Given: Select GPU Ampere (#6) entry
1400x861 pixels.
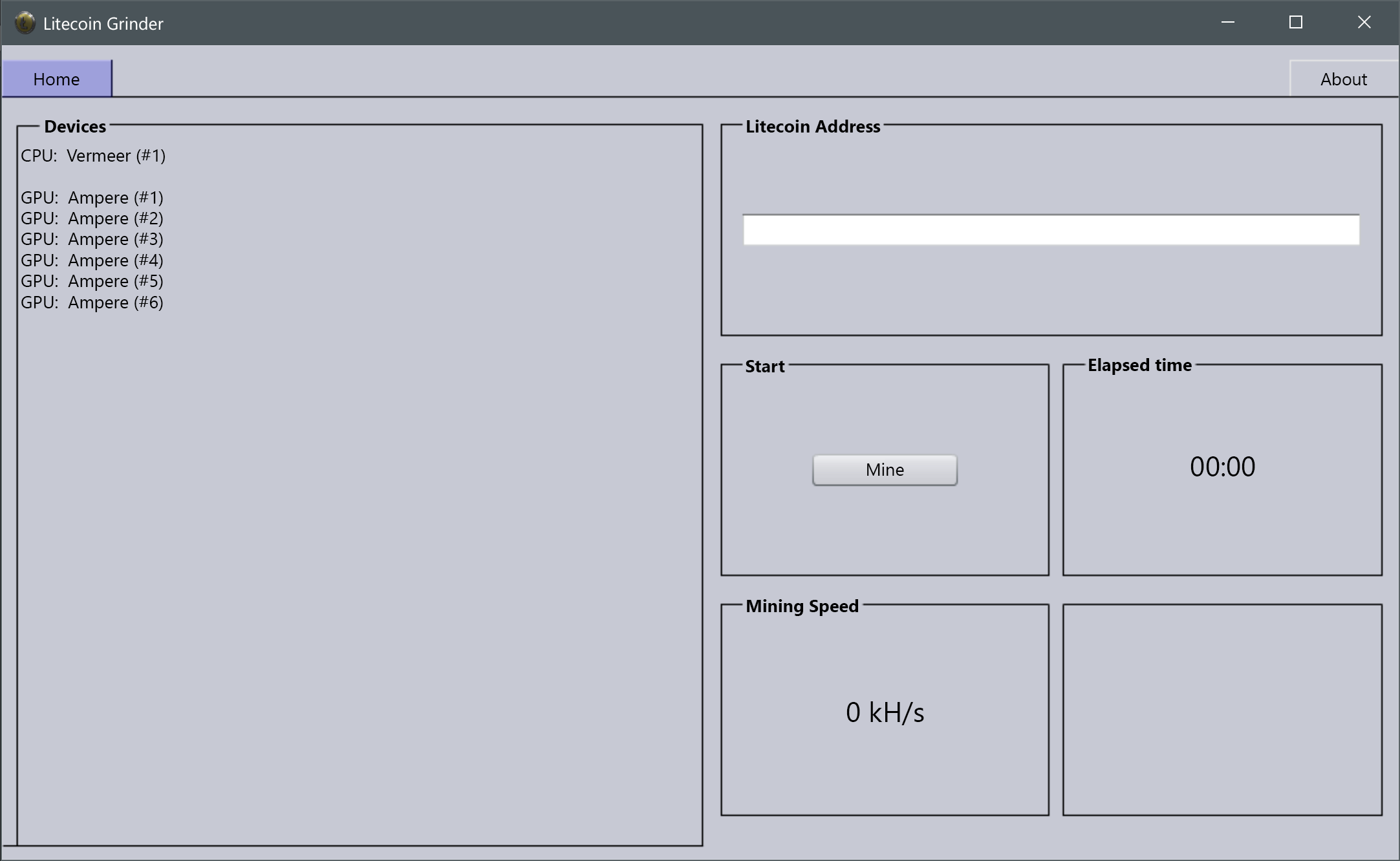Looking at the screenshot, I should (x=92, y=303).
